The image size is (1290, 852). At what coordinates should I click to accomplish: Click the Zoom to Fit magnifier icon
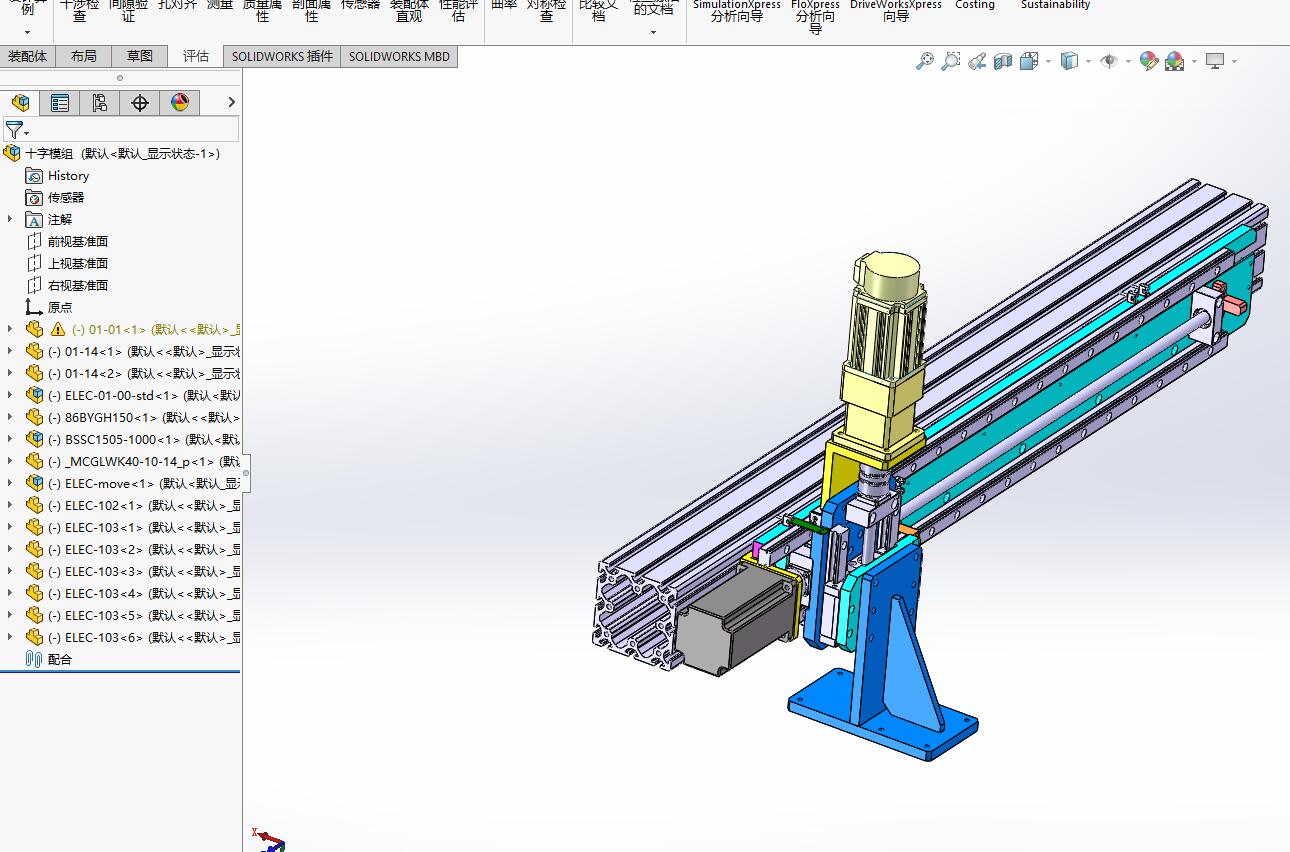click(925, 61)
